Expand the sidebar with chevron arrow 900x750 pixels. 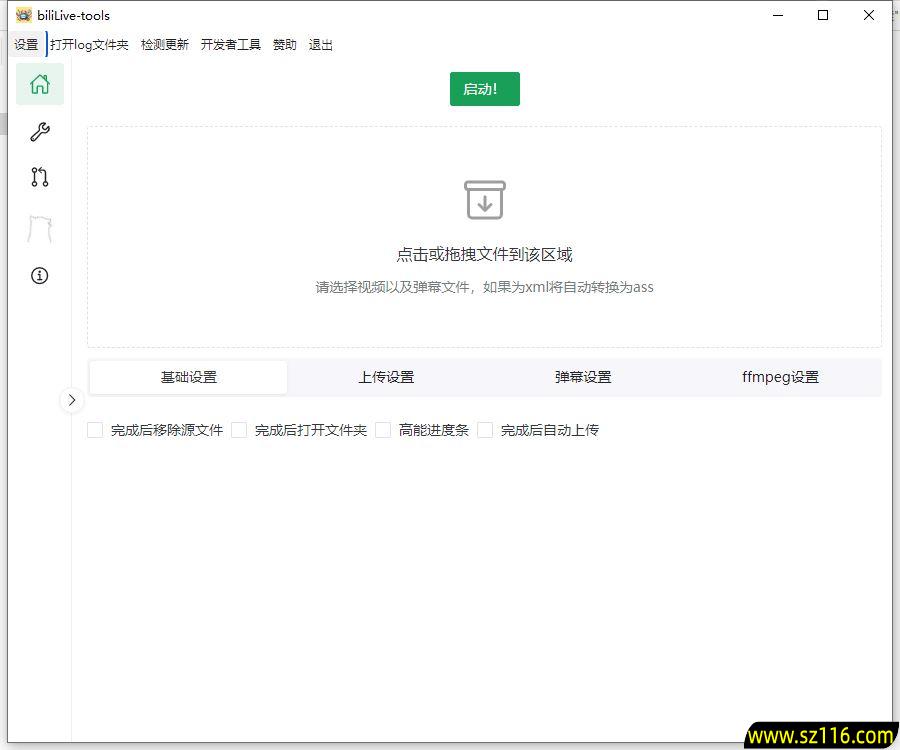71,400
